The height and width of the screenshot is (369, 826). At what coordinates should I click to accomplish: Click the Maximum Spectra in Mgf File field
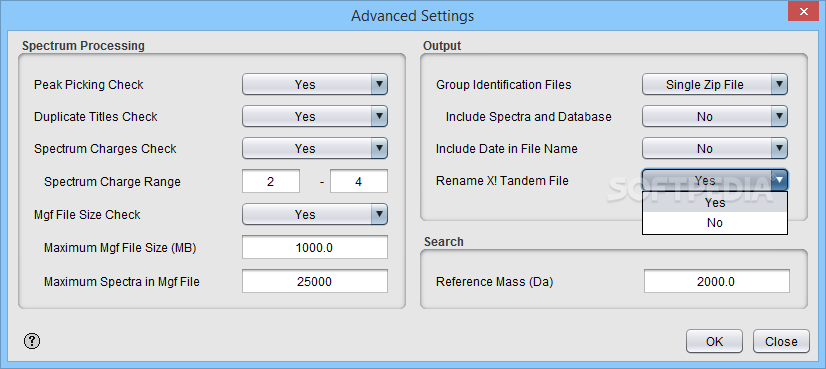coord(315,281)
